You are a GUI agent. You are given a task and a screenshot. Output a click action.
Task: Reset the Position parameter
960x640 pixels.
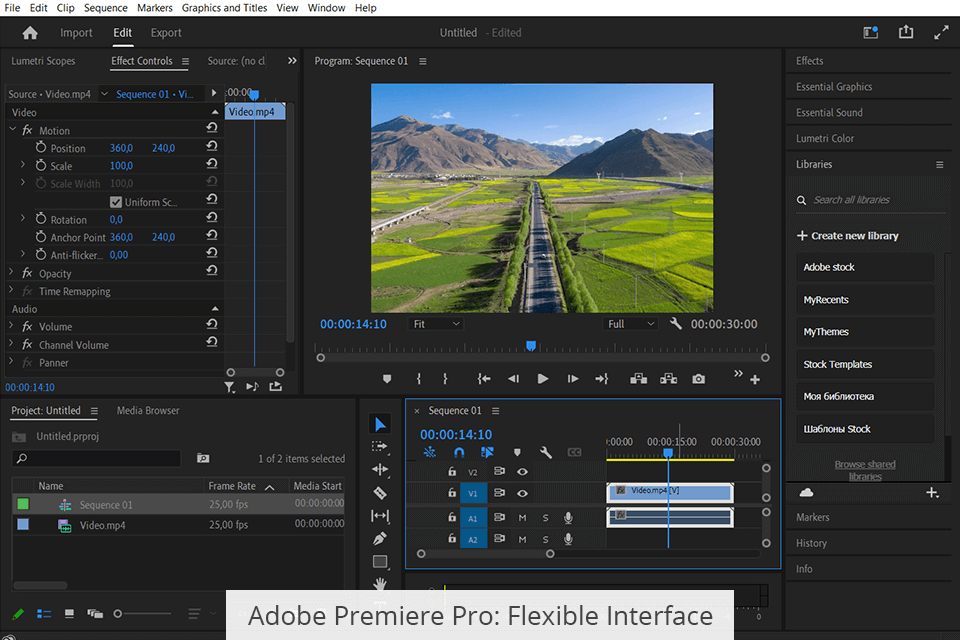[212, 148]
